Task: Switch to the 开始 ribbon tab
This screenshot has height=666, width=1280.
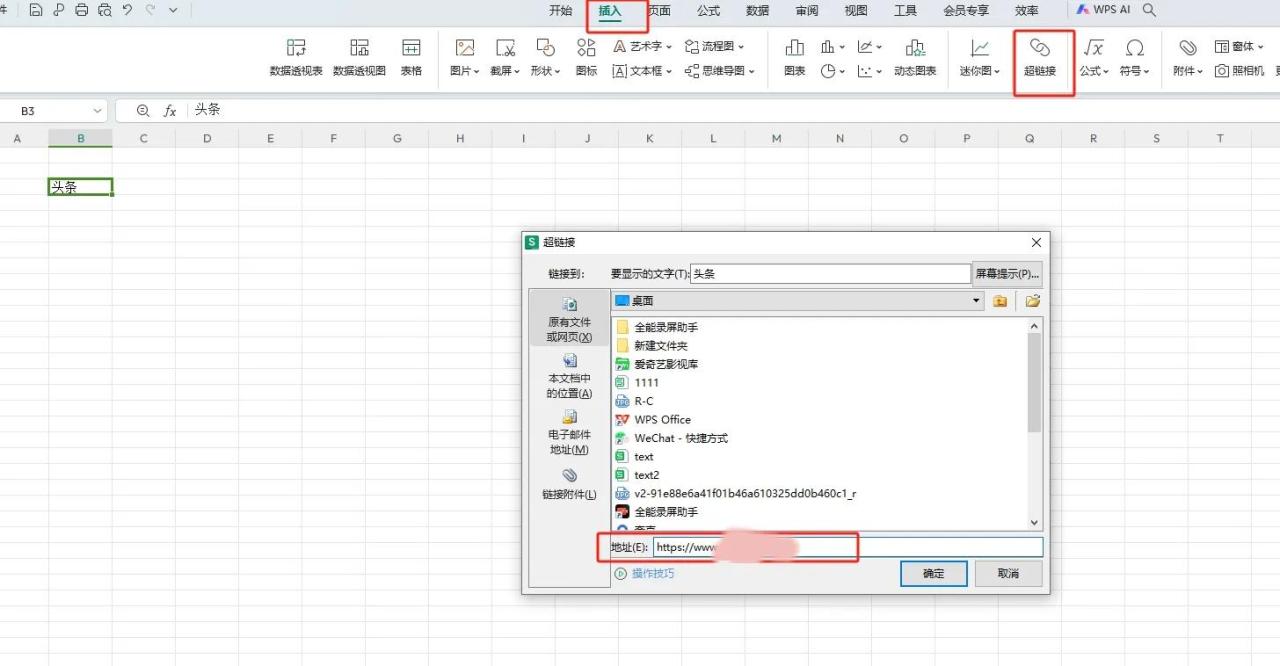Action: coord(561,11)
